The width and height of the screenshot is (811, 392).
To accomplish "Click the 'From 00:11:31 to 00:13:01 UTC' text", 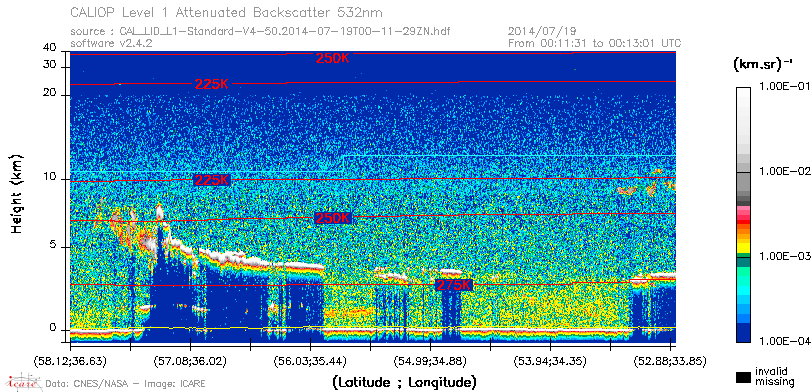I will click(x=595, y=43).
